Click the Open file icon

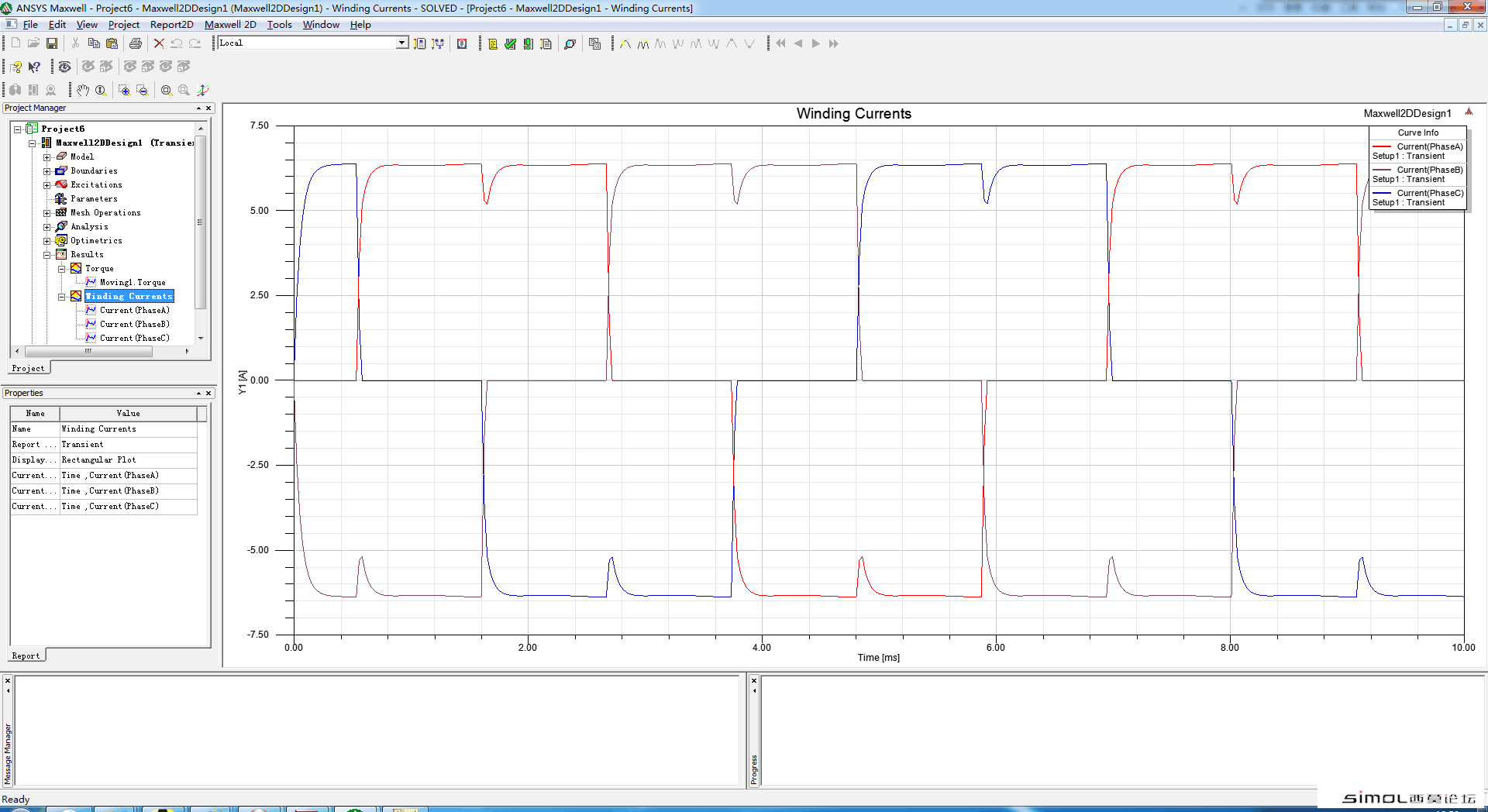pyautogui.click(x=33, y=43)
